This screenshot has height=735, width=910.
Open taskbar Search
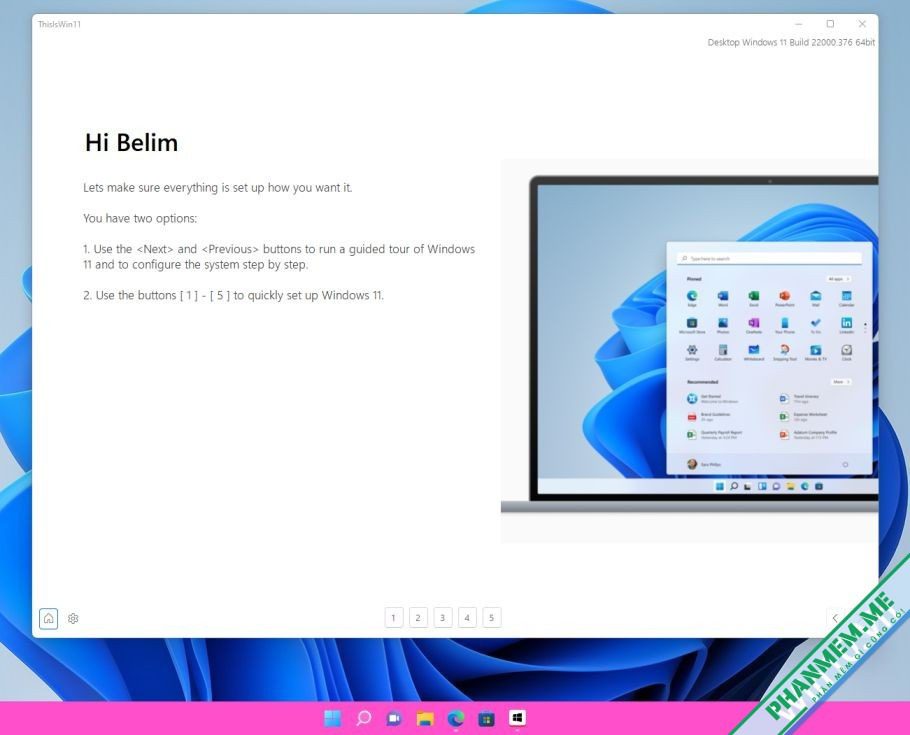363,718
